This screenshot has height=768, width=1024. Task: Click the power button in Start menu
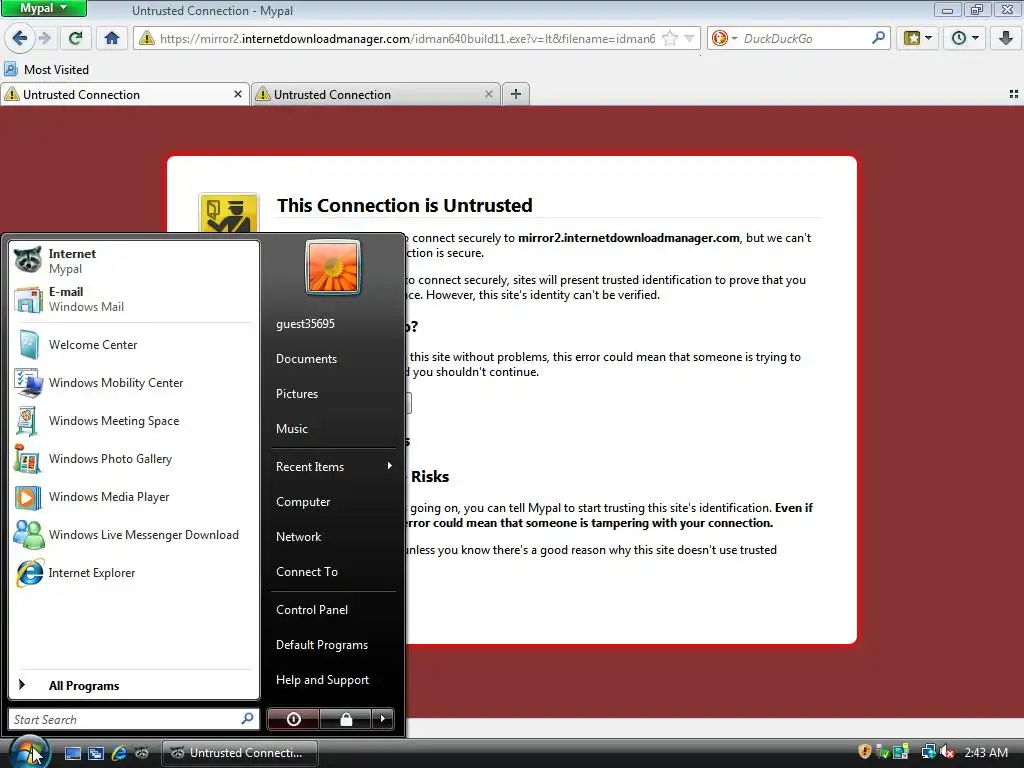tap(293, 719)
